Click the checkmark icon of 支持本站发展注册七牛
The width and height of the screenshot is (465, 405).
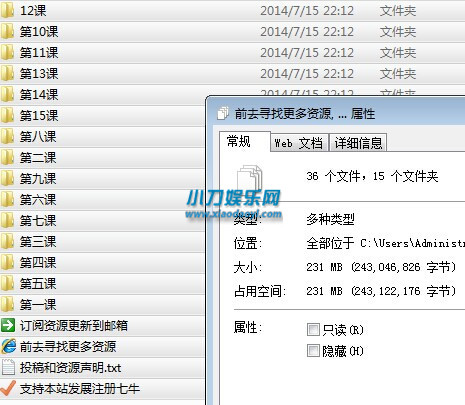[x=8, y=388]
